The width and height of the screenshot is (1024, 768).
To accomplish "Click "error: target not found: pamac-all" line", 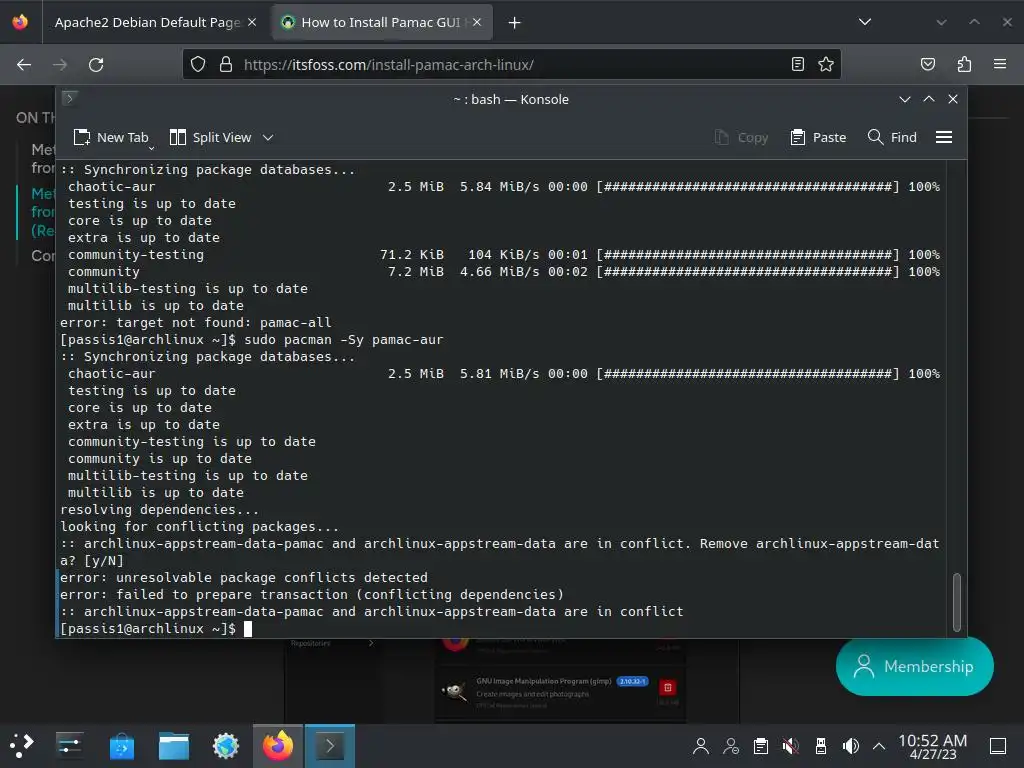I will pos(196,322).
